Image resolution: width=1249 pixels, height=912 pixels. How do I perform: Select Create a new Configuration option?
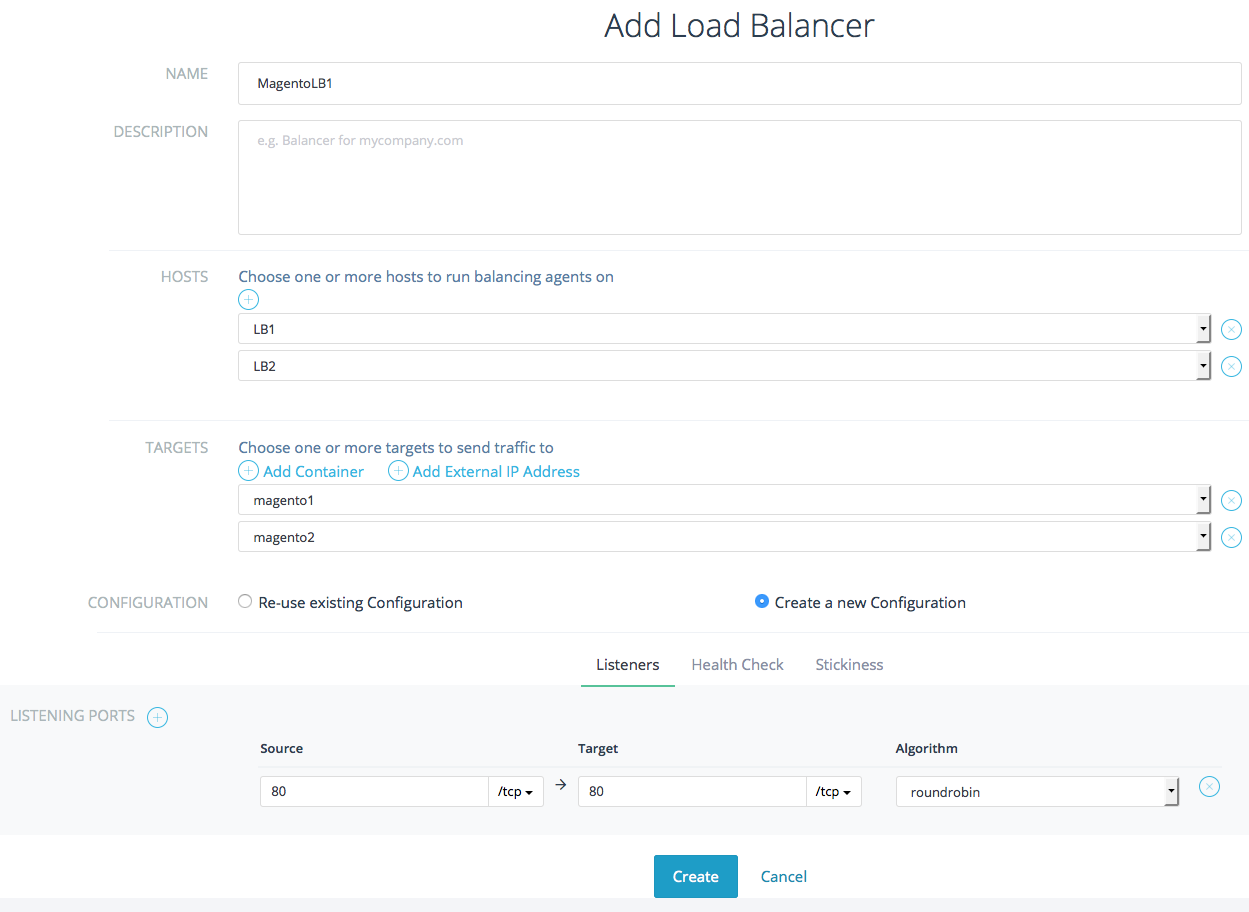762,602
